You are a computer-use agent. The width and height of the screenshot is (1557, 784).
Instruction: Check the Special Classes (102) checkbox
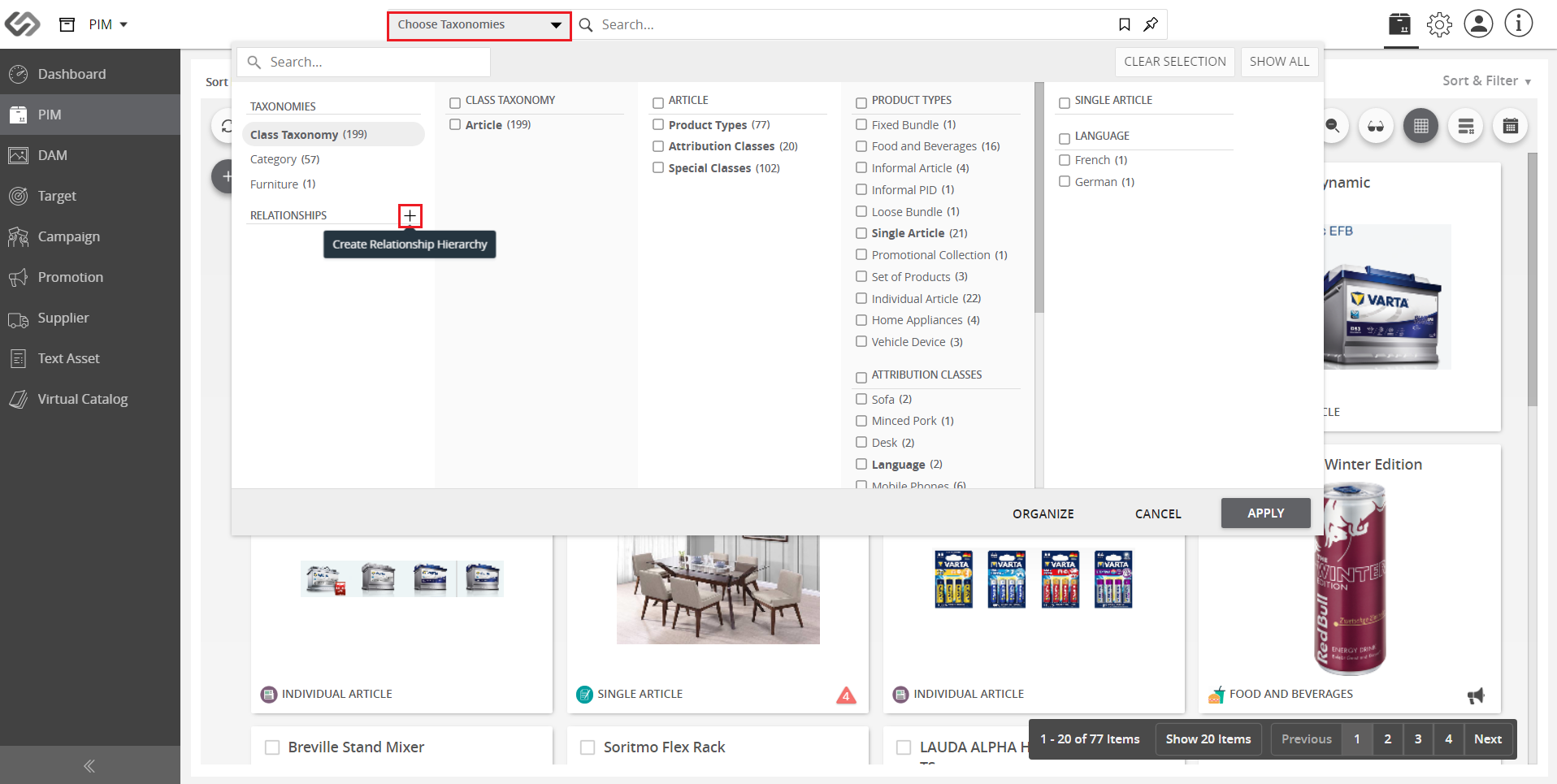point(658,167)
